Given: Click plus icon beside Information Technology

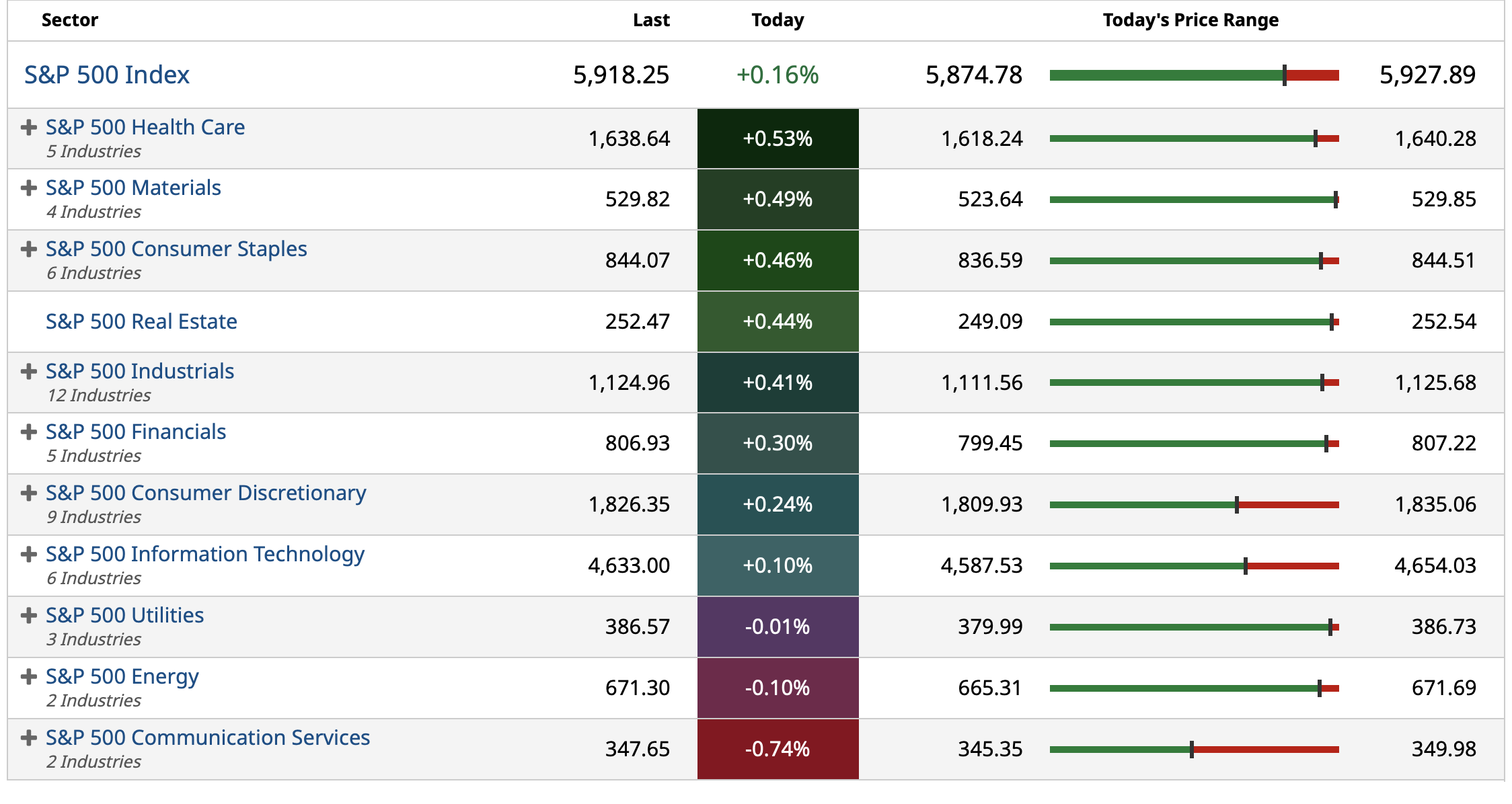Looking at the screenshot, I should (x=28, y=555).
